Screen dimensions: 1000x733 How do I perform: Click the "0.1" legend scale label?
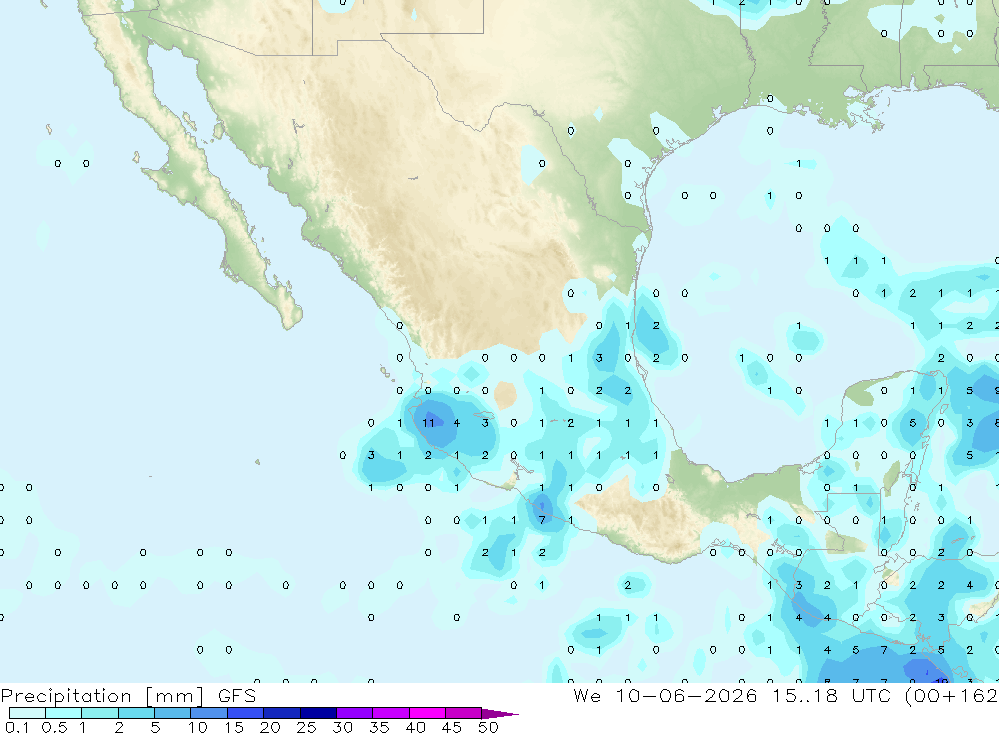17,727
